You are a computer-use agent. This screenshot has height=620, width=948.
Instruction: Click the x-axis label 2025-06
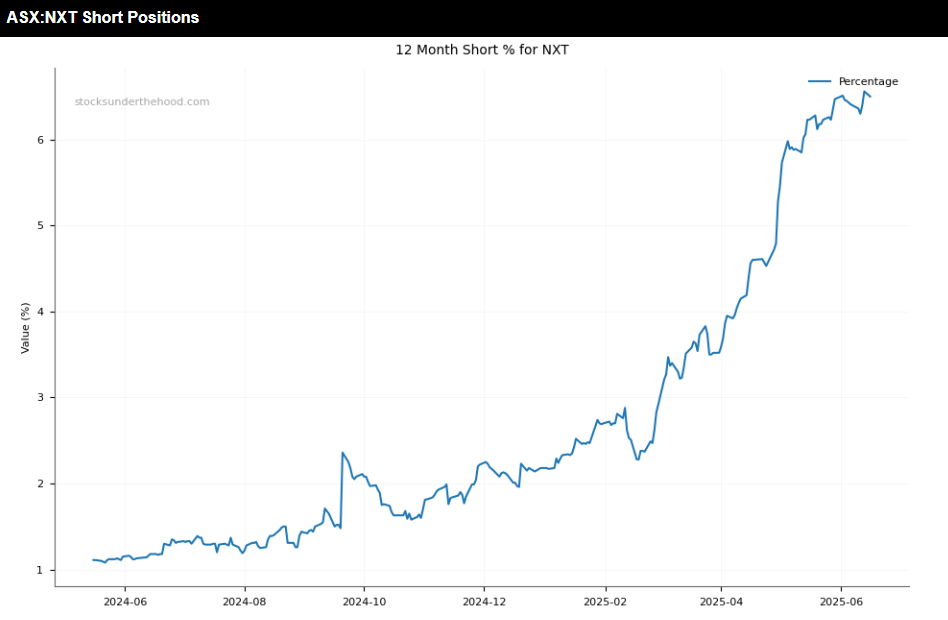tap(841, 602)
